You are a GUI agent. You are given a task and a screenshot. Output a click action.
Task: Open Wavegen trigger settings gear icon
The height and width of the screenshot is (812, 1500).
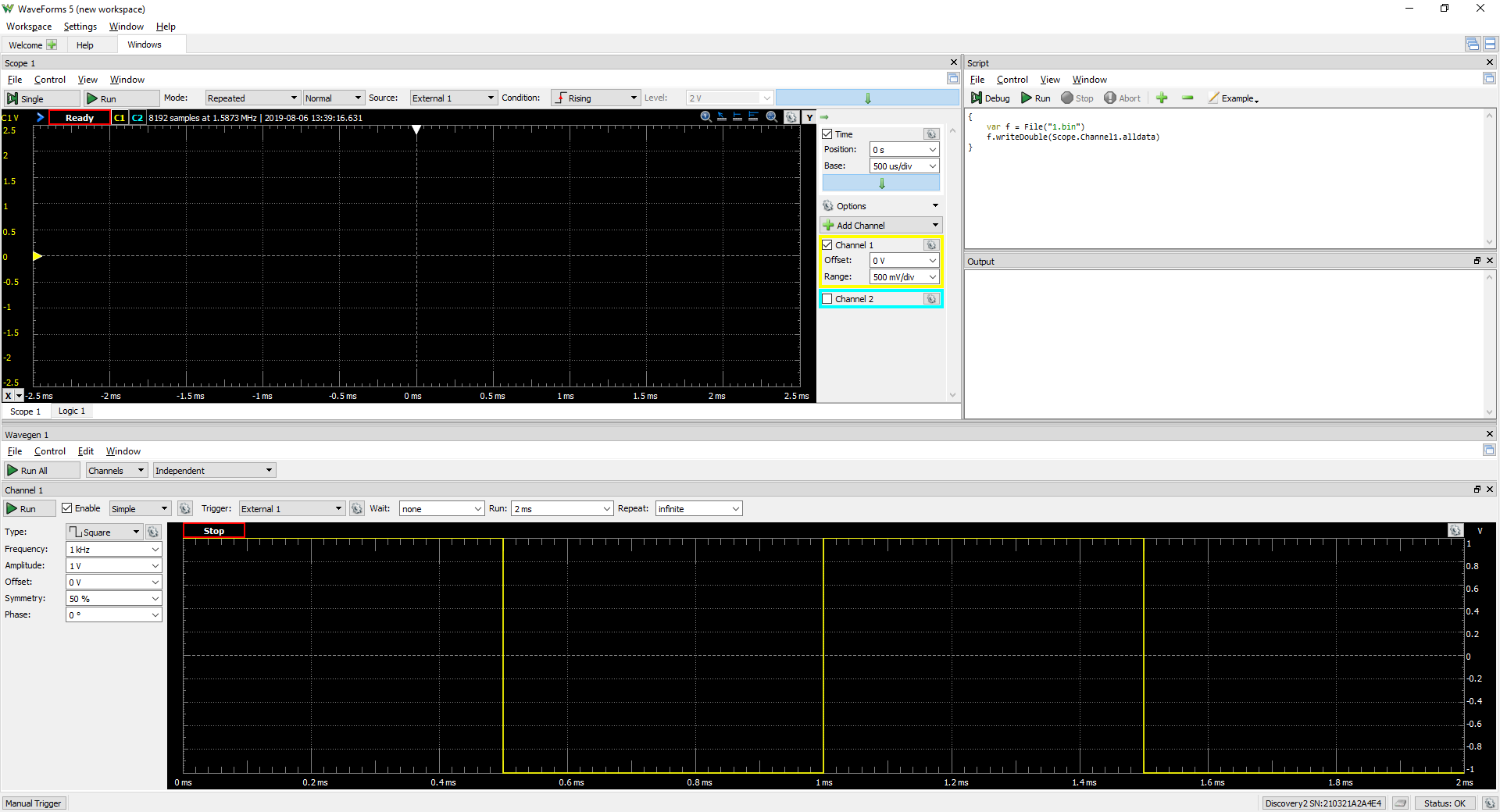point(357,508)
